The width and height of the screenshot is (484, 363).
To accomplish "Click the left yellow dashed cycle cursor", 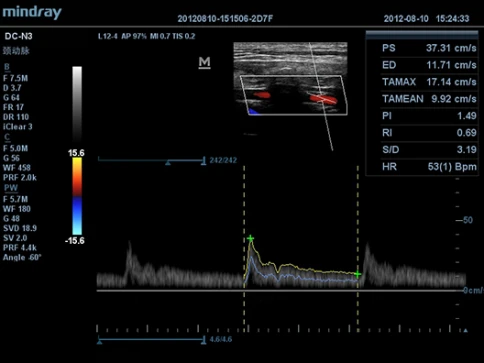I will [244, 248].
